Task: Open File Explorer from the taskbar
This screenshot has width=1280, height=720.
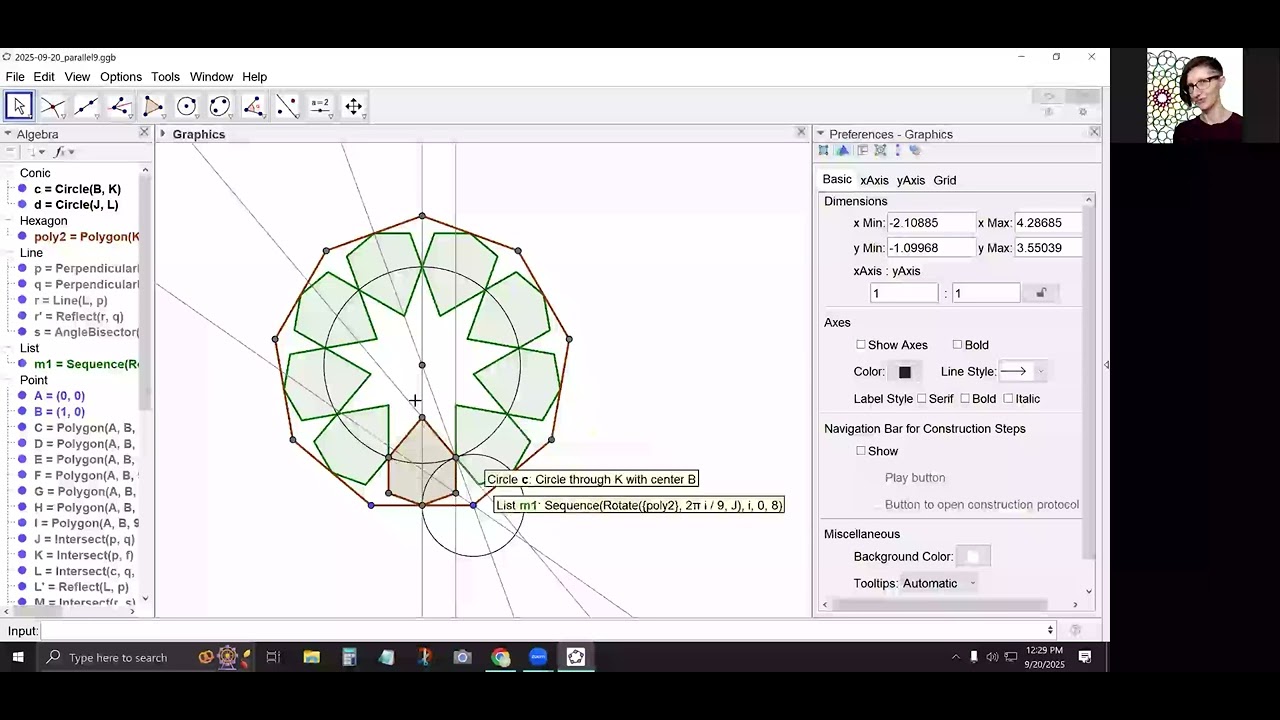Action: click(x=312, y=657)
